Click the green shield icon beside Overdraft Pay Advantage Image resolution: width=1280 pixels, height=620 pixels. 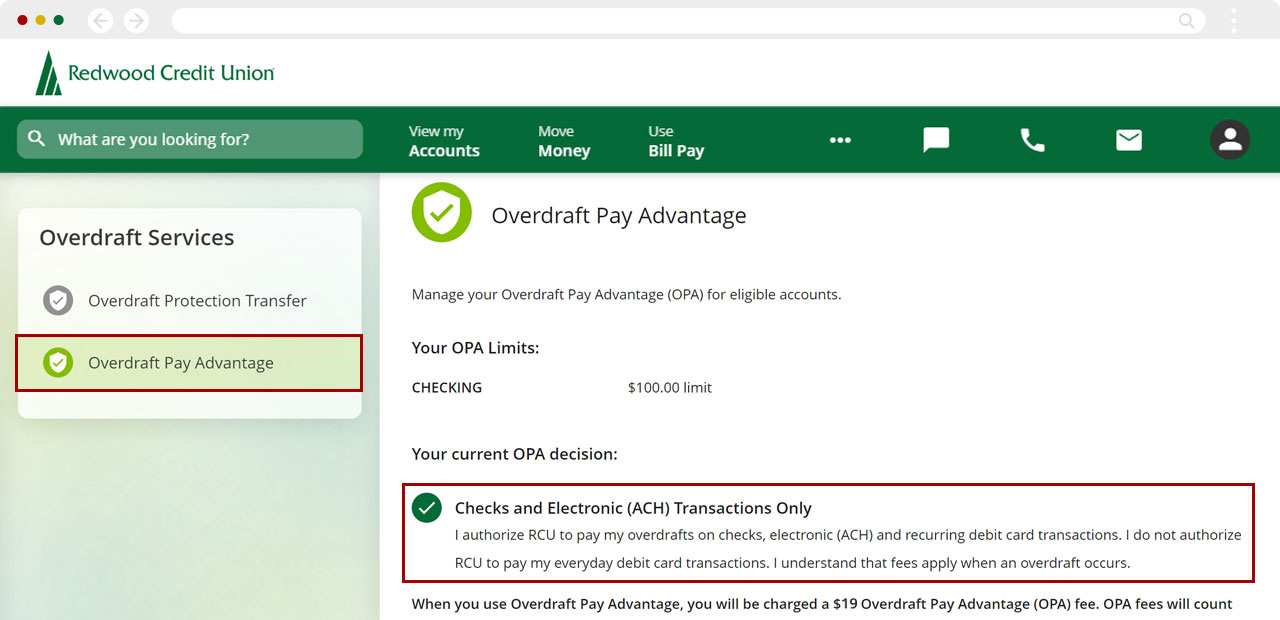tap(58, 363)
